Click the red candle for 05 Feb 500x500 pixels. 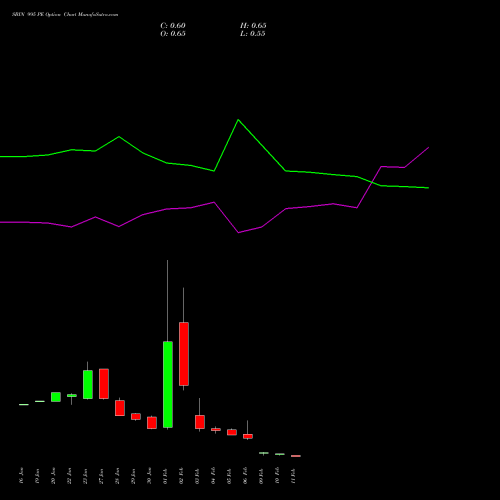coord(232,432)
